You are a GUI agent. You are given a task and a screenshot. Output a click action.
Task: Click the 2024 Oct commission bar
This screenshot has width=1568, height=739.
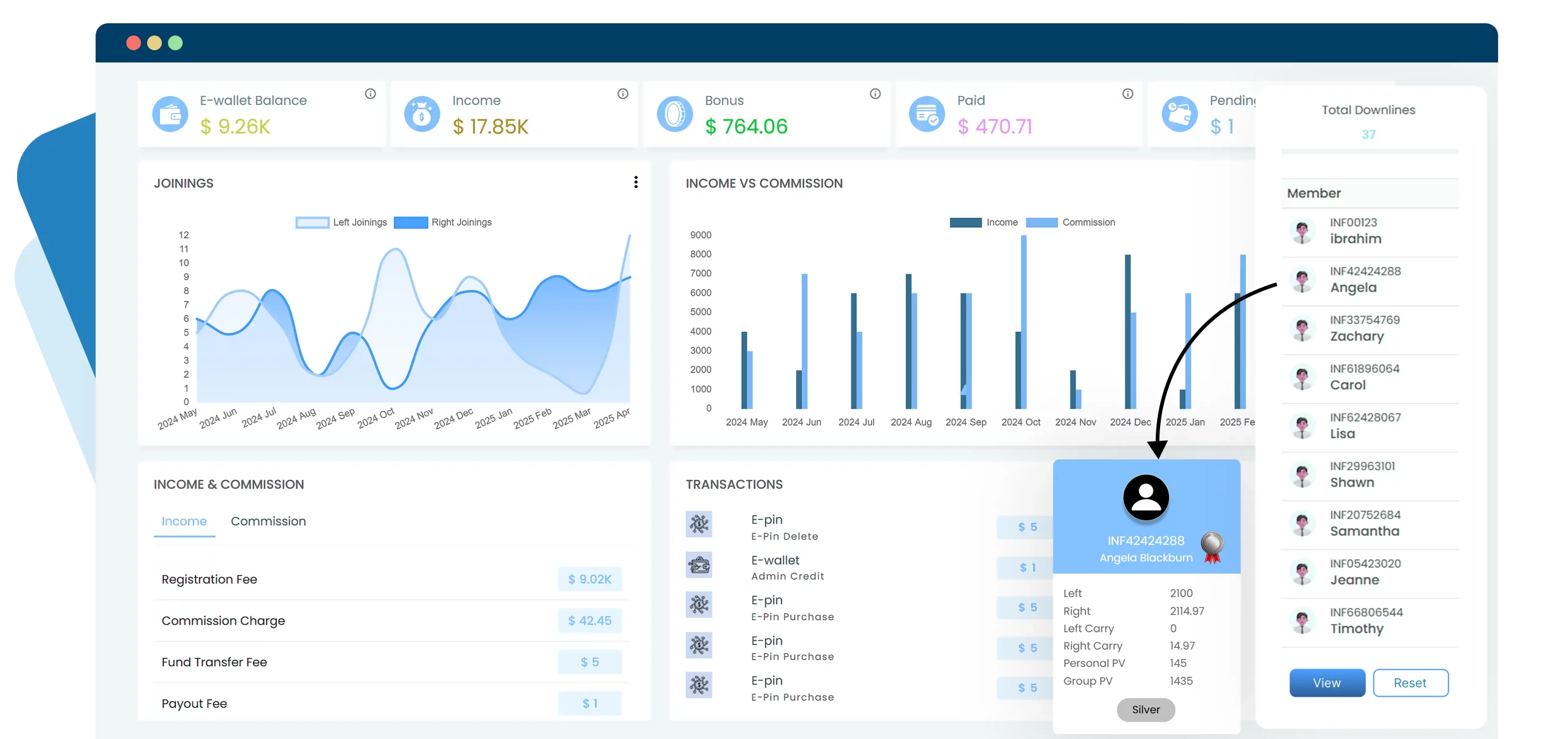coord(1023,322)
